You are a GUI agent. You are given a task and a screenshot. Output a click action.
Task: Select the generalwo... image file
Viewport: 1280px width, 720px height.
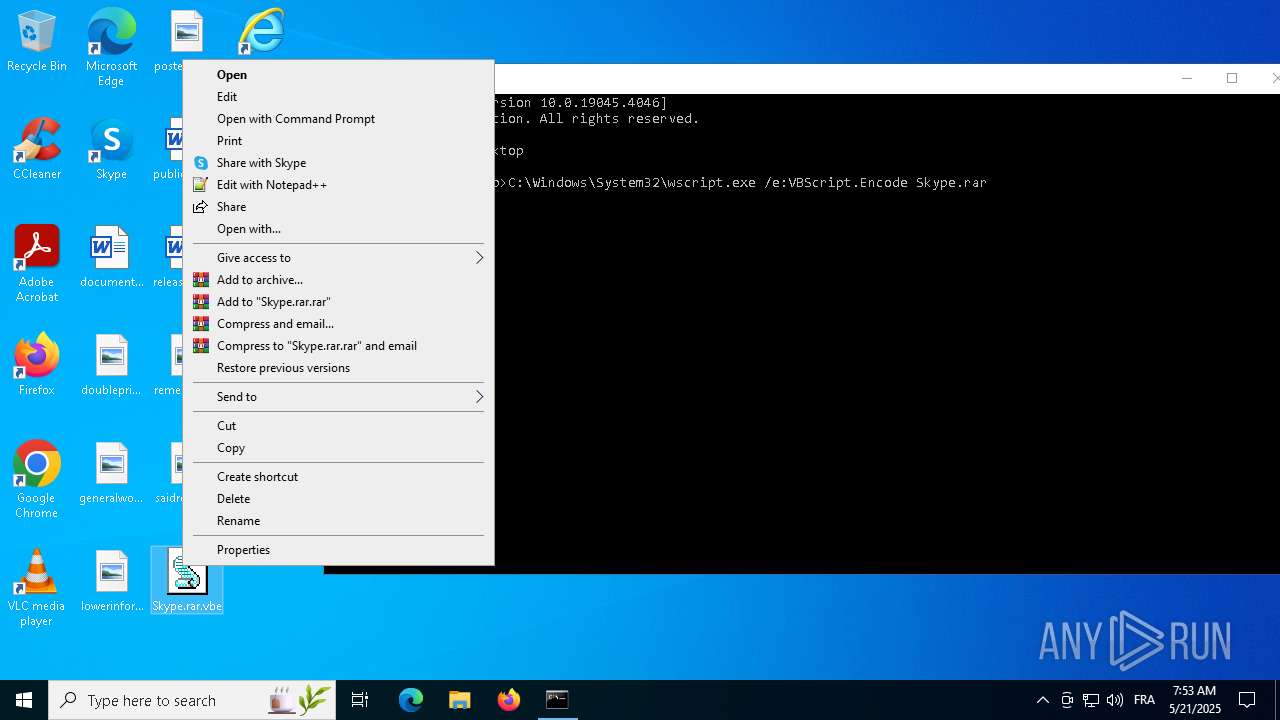(112, 472)
